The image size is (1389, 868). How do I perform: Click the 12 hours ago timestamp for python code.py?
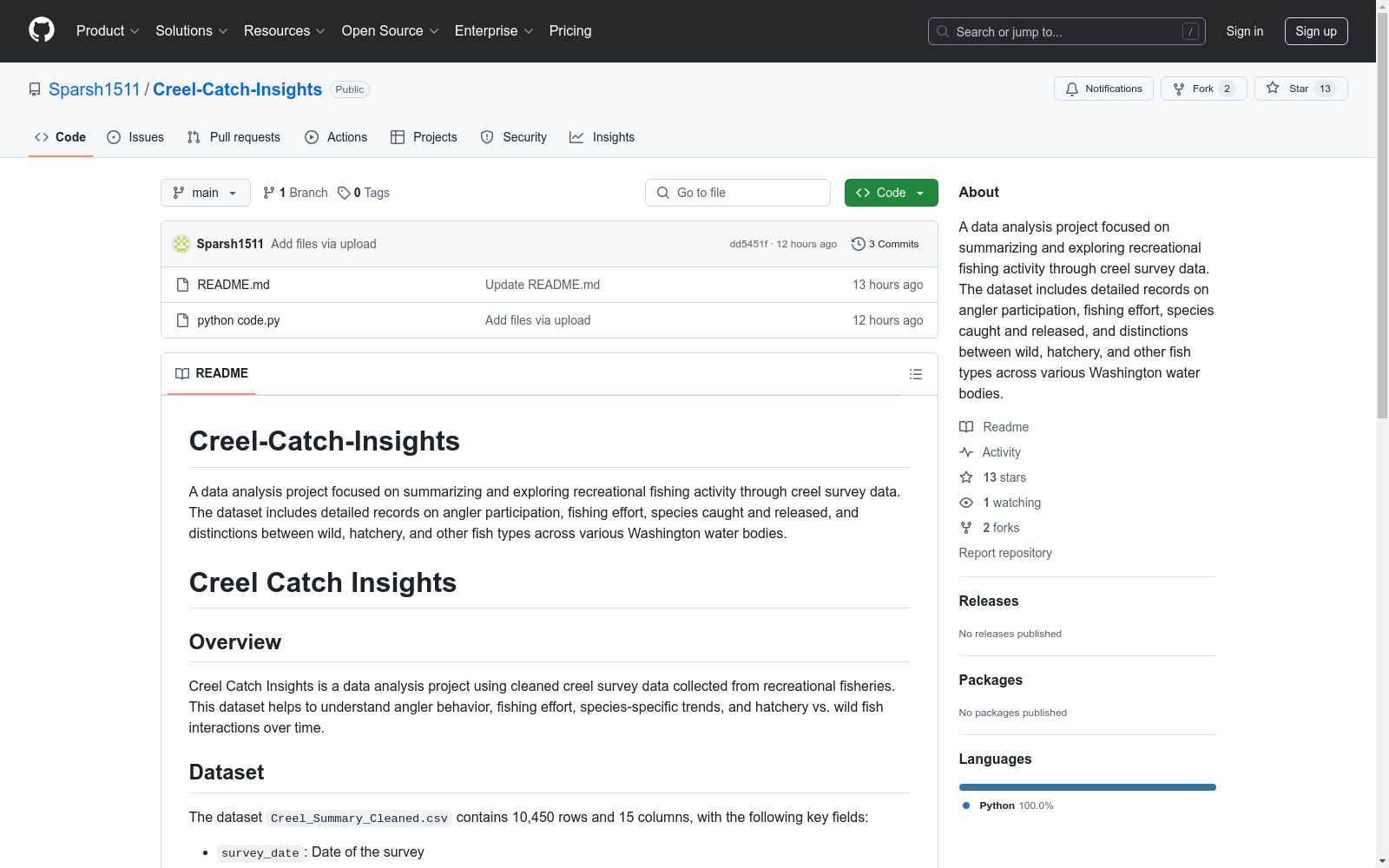(x=887, y=320)
